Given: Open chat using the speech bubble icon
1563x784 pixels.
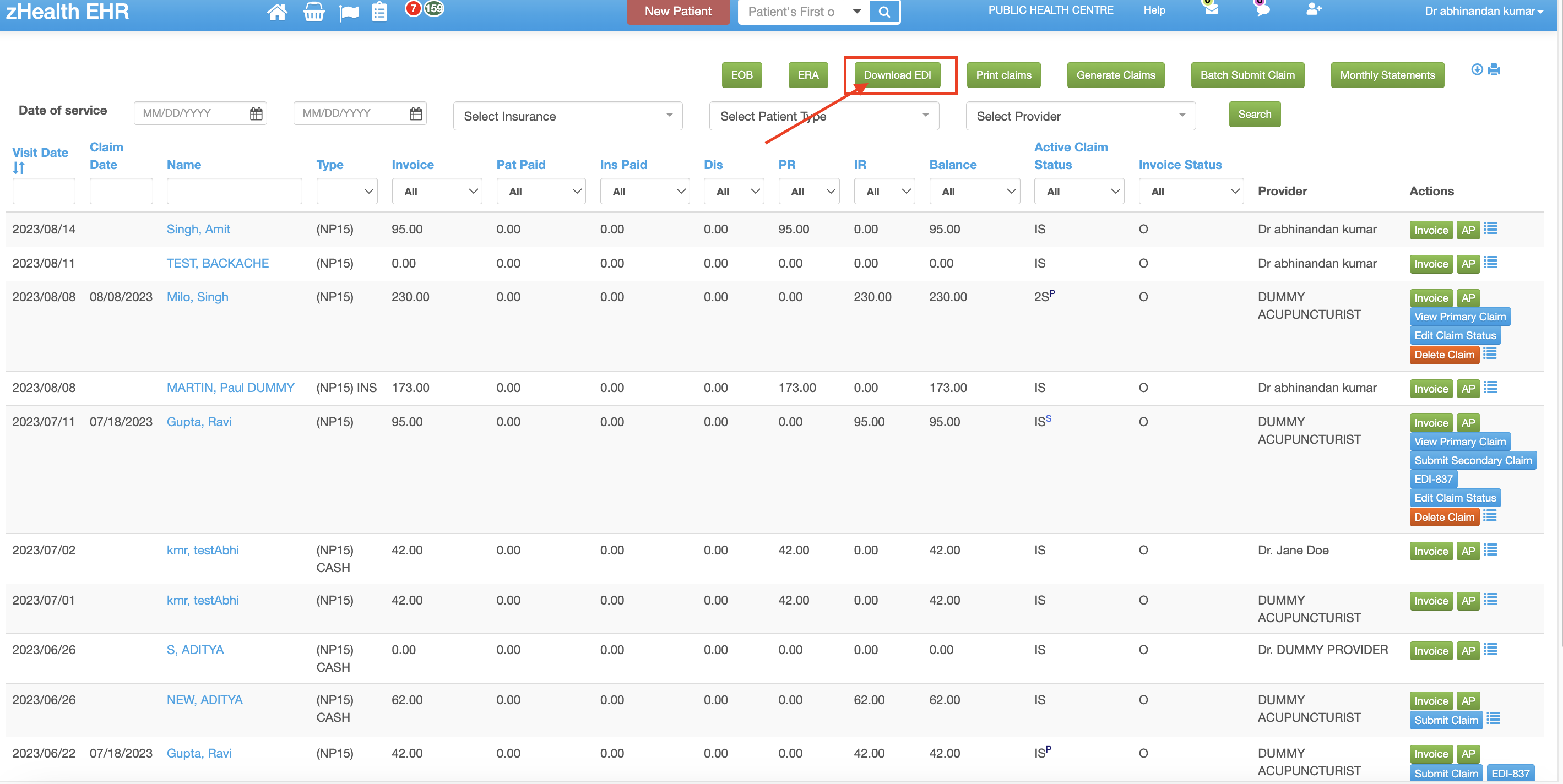Looking at the screenshot, I should [1263, 10].
